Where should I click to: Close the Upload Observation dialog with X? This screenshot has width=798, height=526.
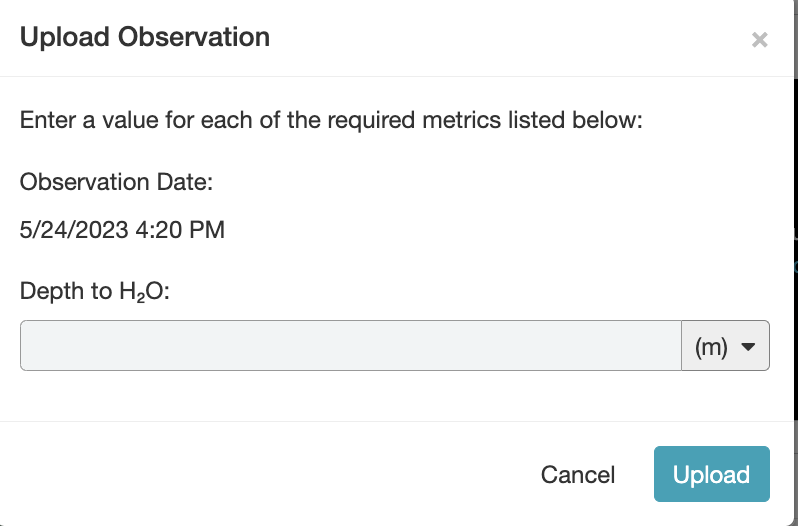(759, 40)
